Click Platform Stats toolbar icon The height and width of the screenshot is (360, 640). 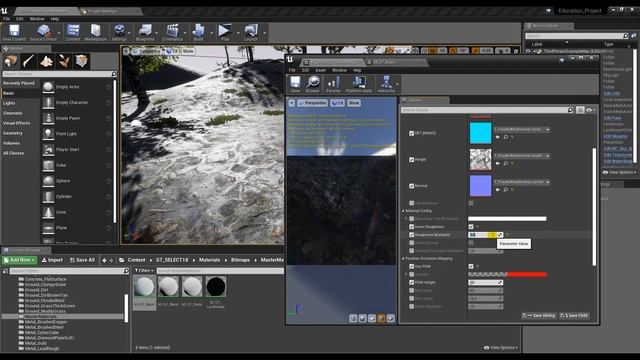point(359,84)
